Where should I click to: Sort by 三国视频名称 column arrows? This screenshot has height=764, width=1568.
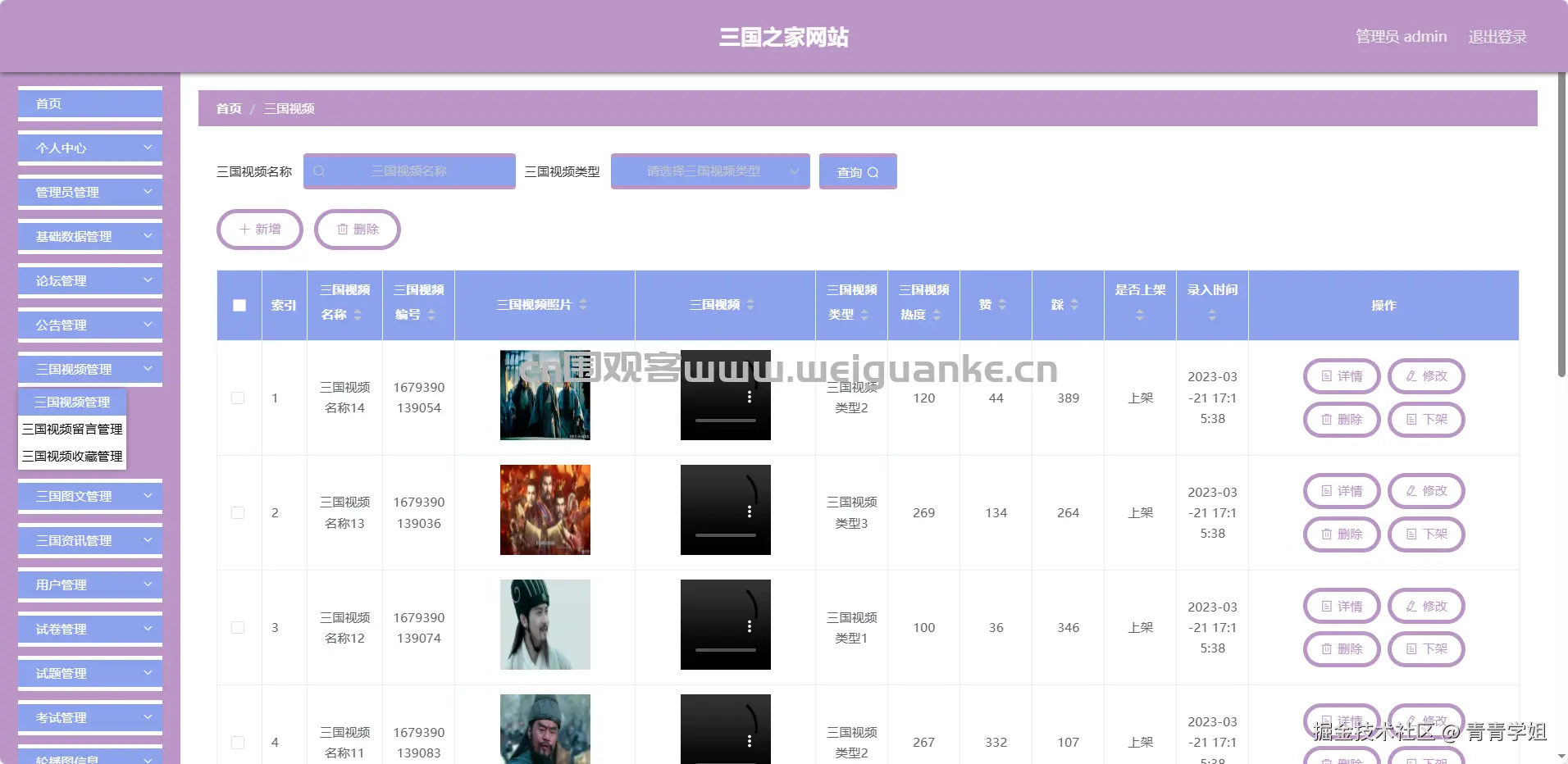tap(358, 315)
